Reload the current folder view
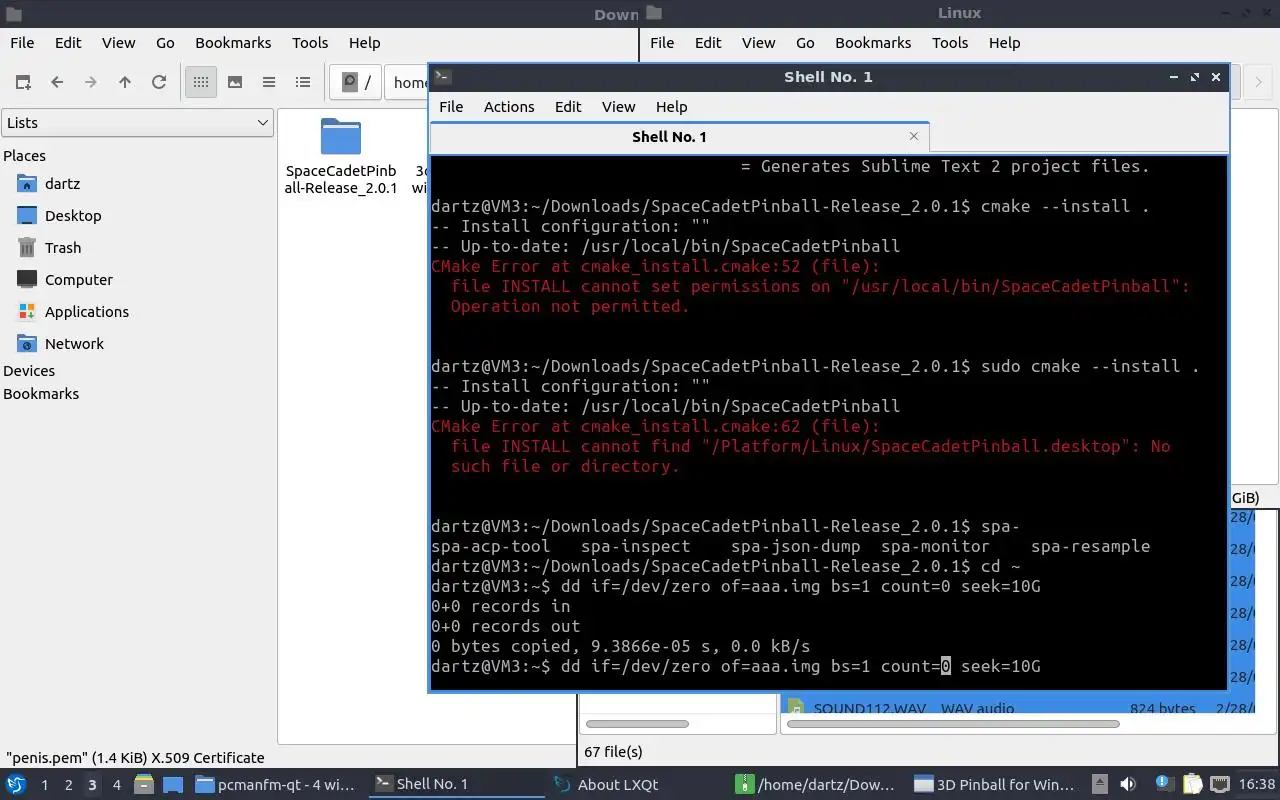The width and height of the screenshot is (1280, 800). click(159, 82)
